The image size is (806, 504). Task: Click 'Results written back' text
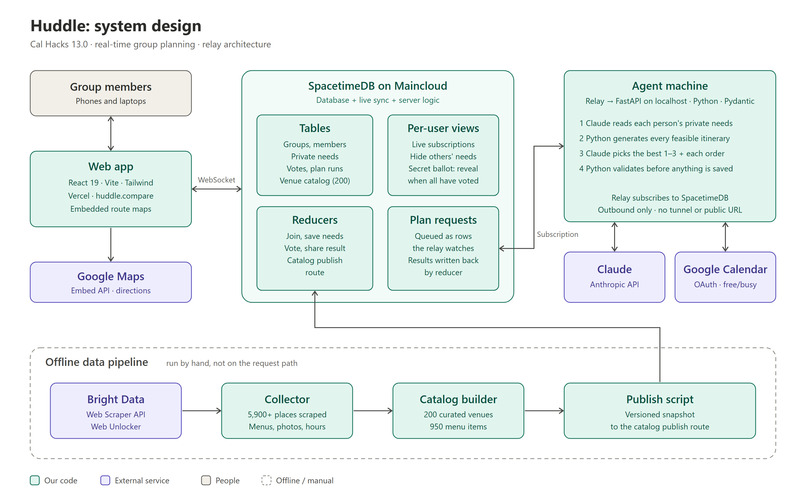443,260
